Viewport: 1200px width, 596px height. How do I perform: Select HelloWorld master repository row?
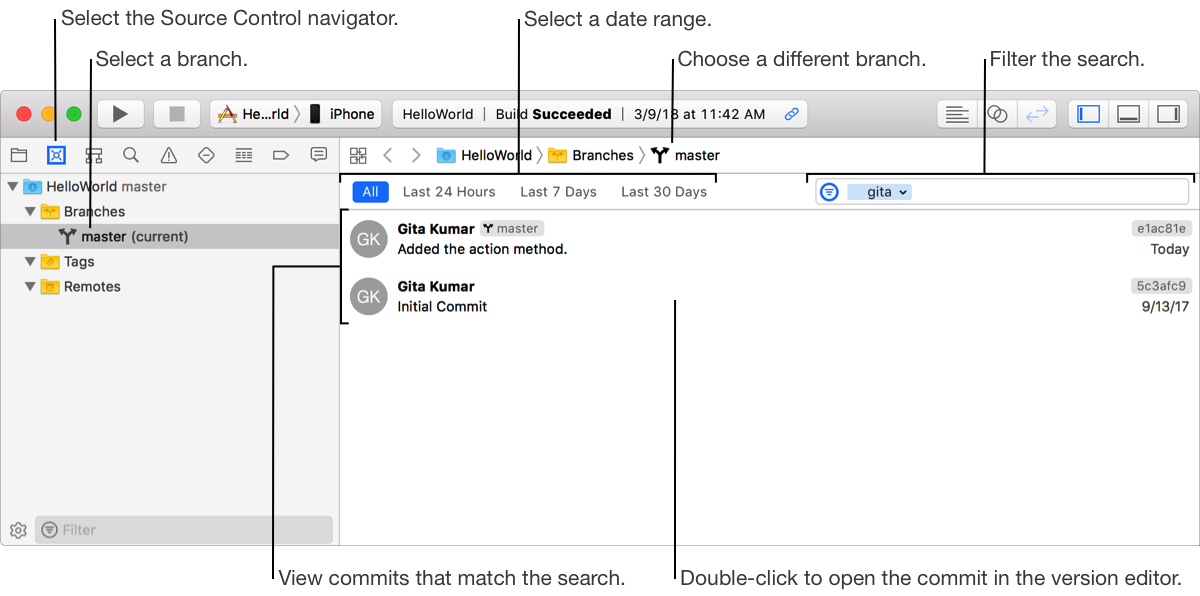click(x=169, y=187)
